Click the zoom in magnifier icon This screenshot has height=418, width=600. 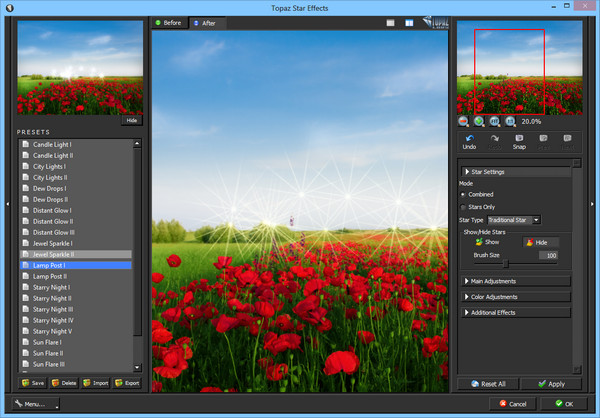[x=479, y=122]
